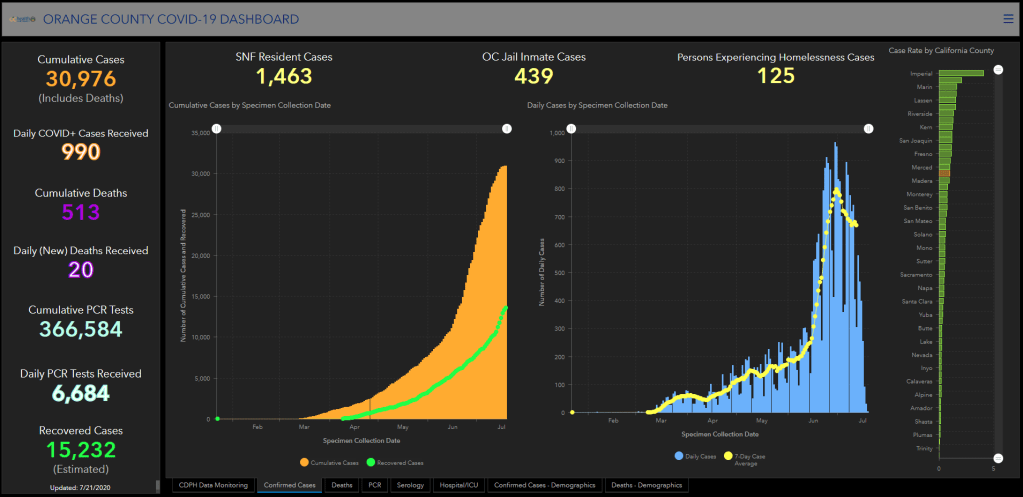
Task: Go to the Serology tab
Action: pyautogui.click(x=410, y=485)
